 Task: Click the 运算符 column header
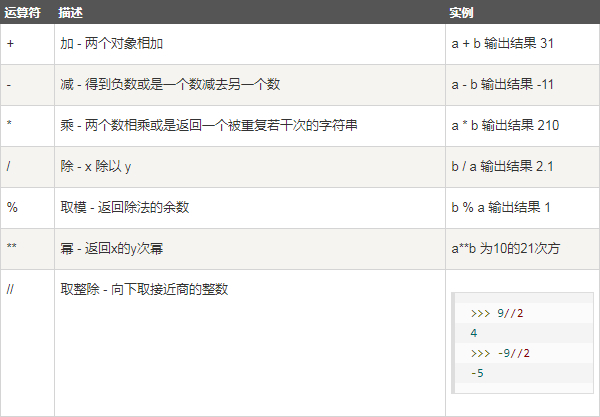point(22,13)
